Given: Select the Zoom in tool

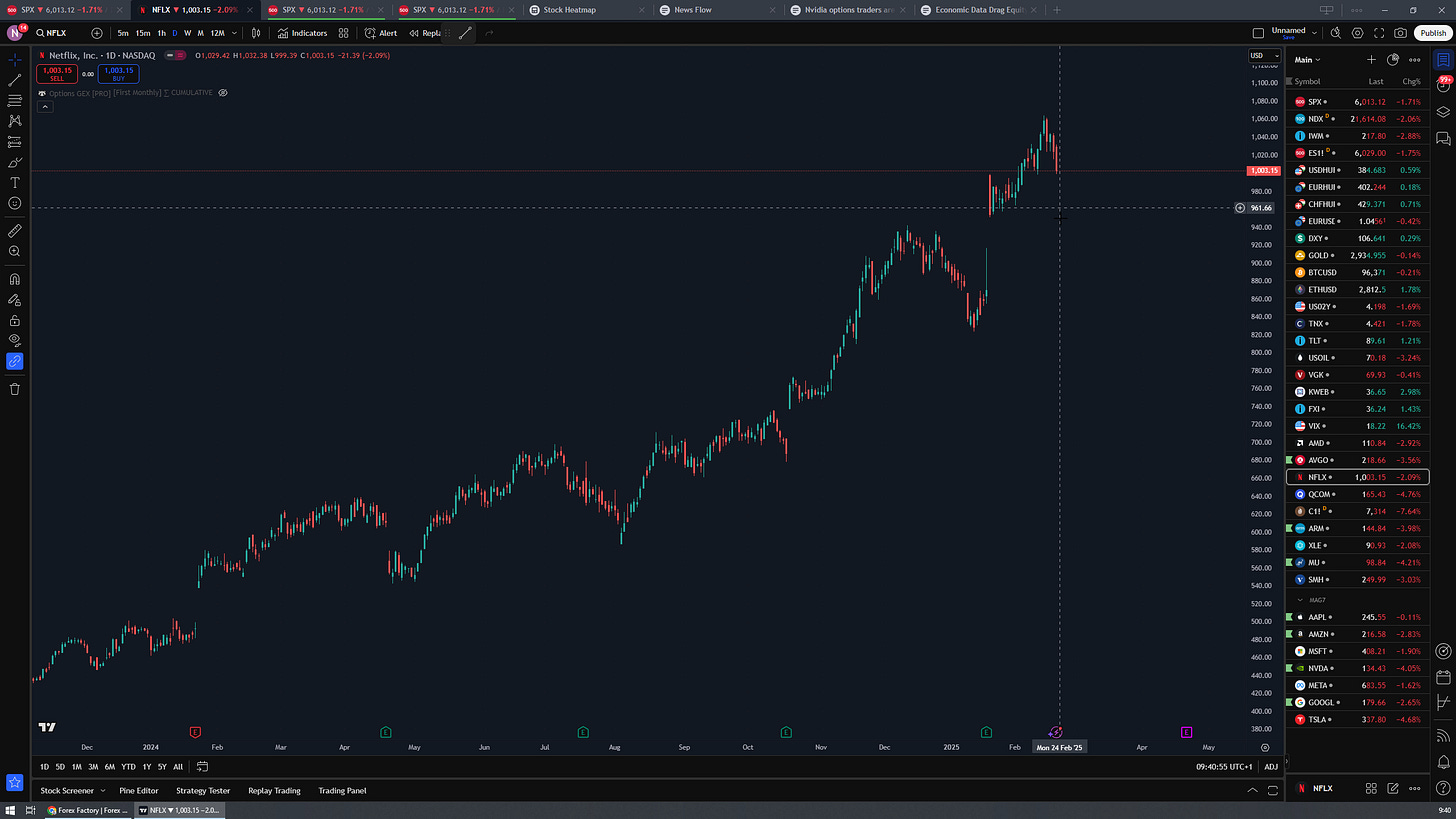Looking at the screenshot, I should (x=15, y=252).
